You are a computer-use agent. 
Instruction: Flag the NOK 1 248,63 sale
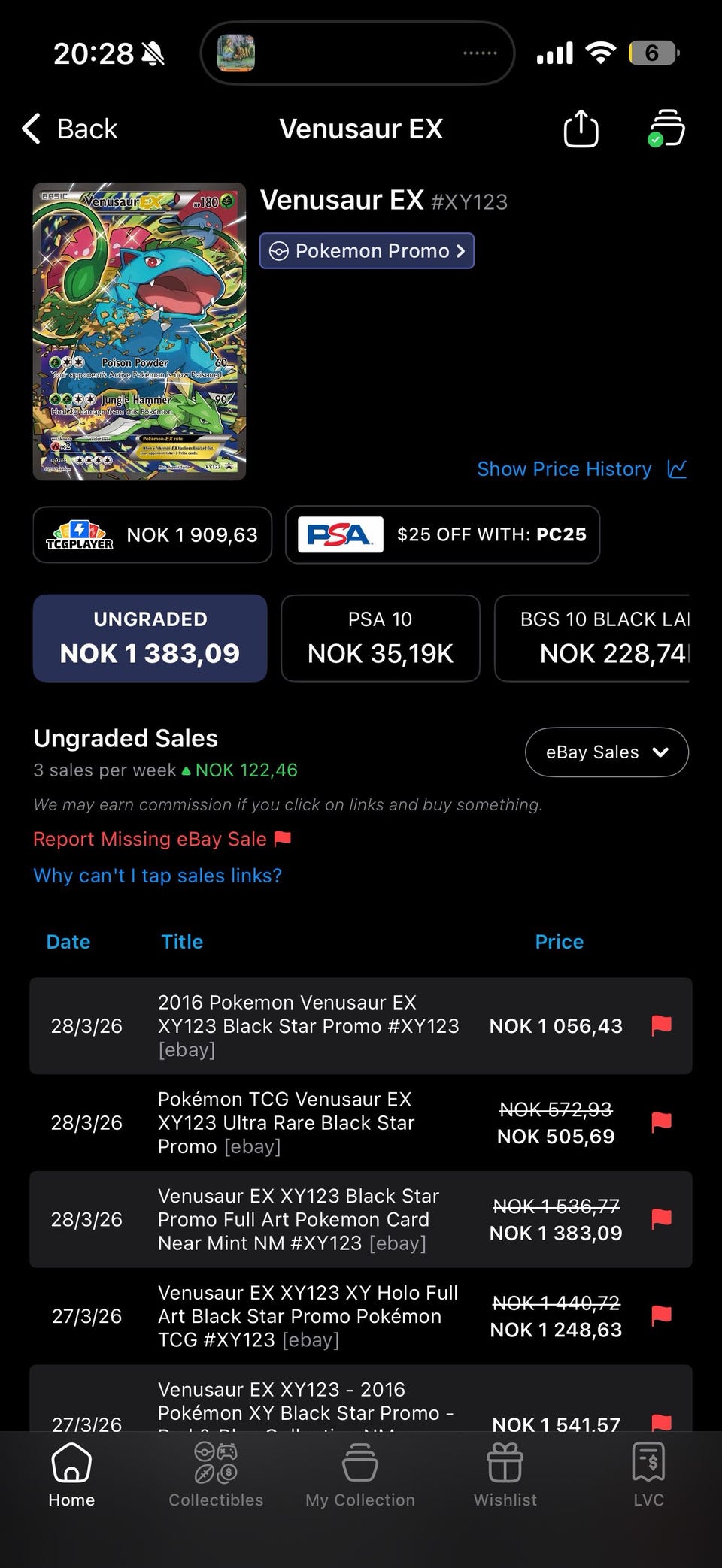pyautogui.click(x=661, y=1315)
